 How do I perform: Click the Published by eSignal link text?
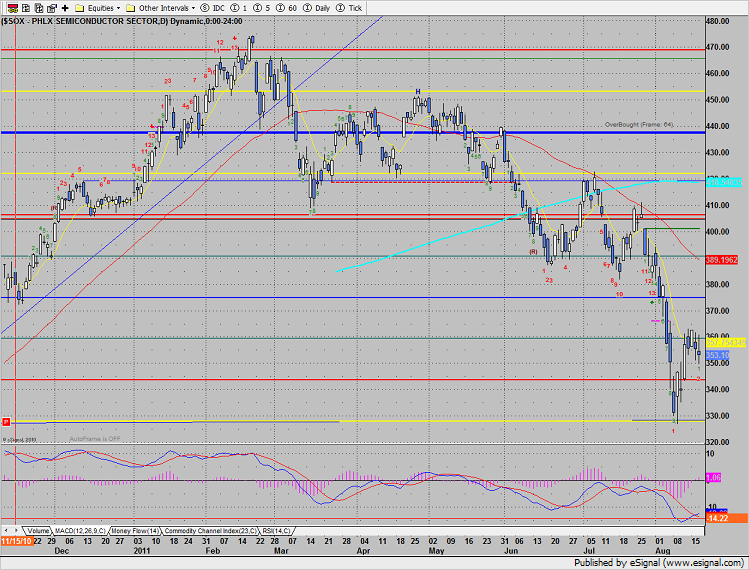[659, 562]
